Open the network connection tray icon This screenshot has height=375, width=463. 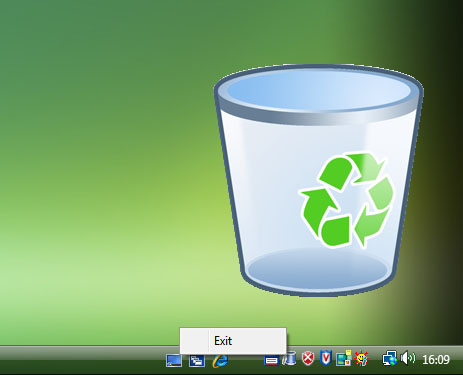click(390, 359)
